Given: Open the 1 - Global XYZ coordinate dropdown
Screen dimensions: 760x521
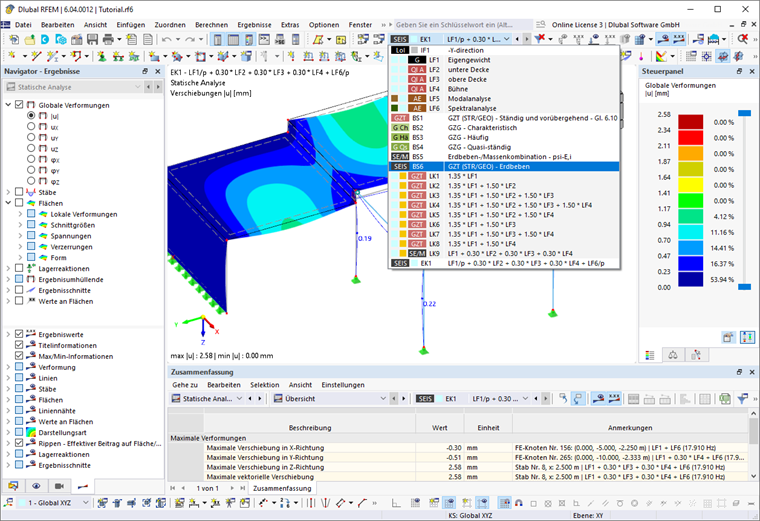Looking at the screenshot, I should click(53, 503).
